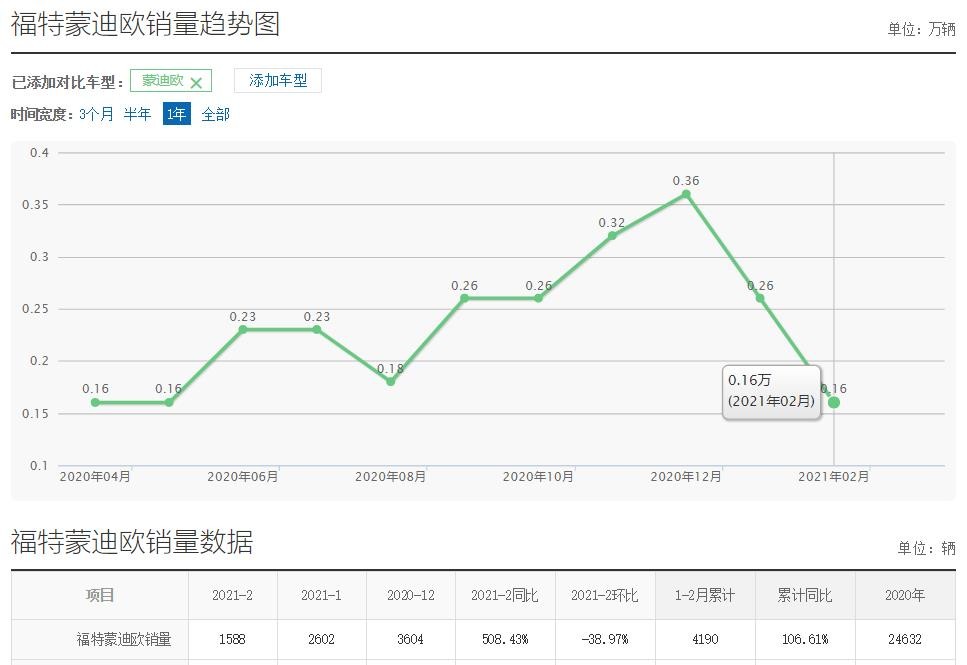This screenshot has width=967, height=665.
Task: Click the 福特蒙迪欧销量趋势图 heading
Action: (145, 24)
